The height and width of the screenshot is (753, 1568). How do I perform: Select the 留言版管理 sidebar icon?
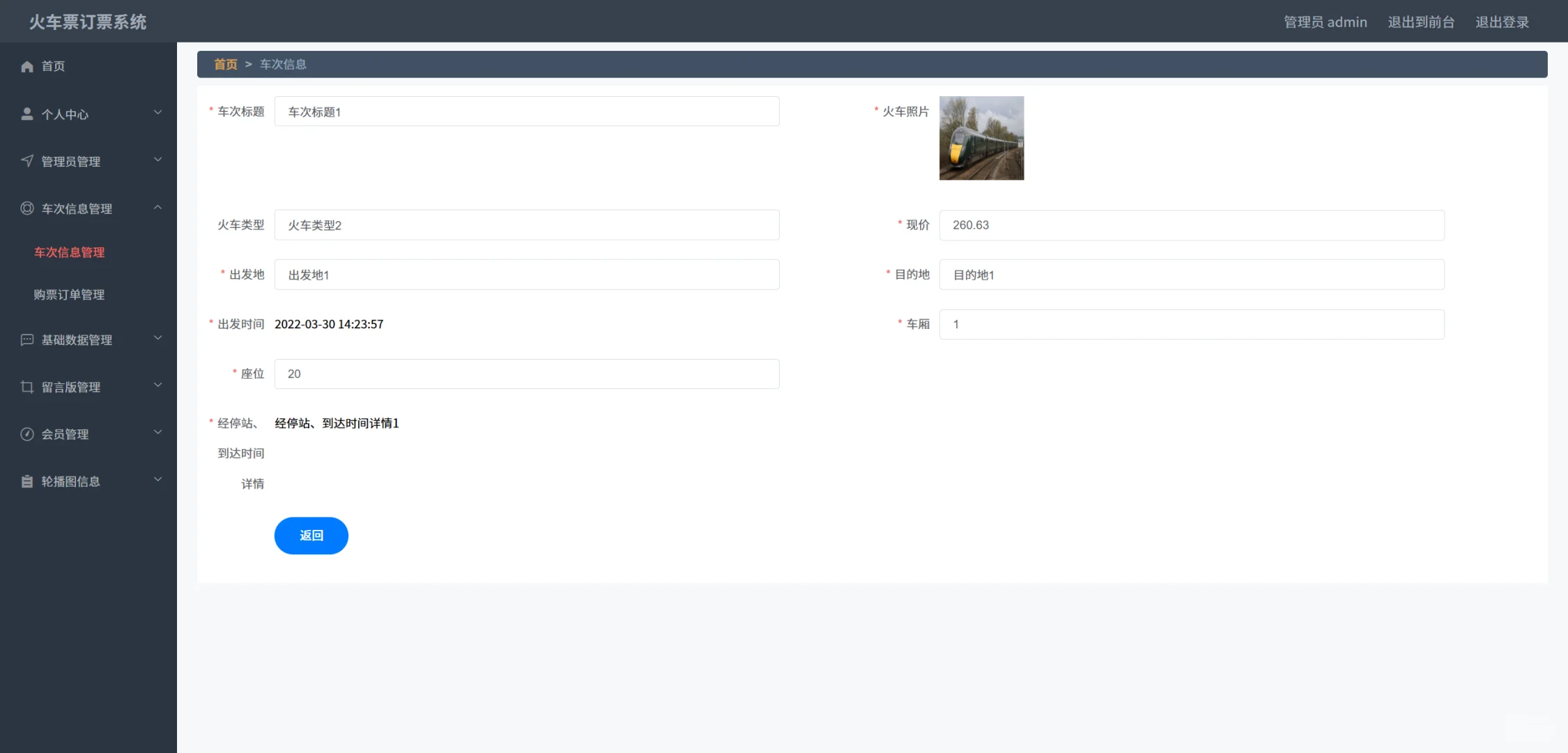click(26, 387)
